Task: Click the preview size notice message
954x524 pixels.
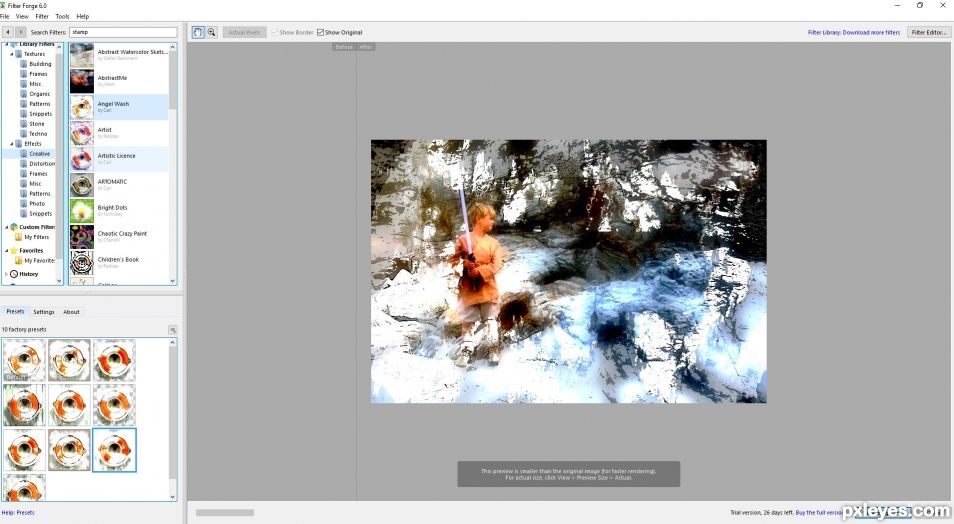Action: click(569, 474)
